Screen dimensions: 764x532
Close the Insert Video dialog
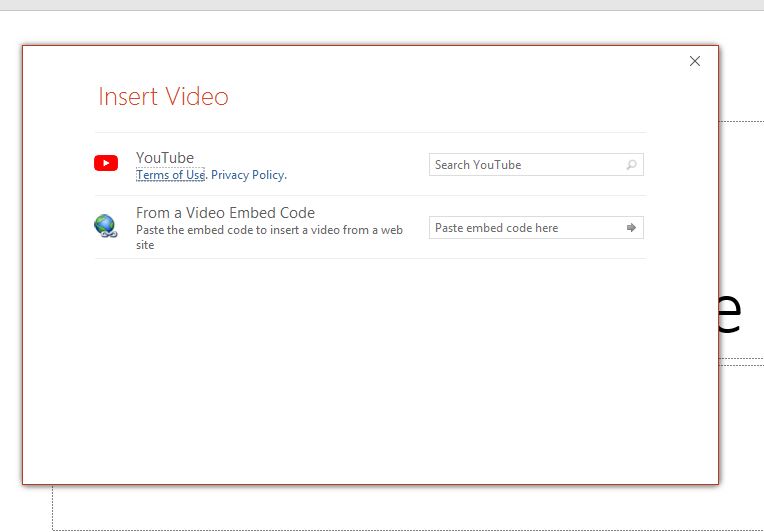tap(695, 61)
